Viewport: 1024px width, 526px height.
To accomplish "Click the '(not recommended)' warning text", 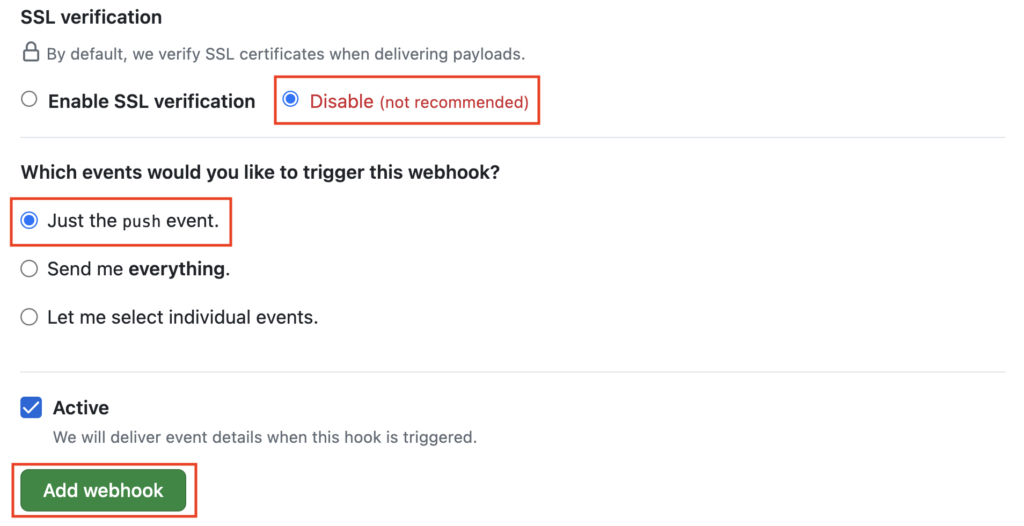I will point(455,102).
